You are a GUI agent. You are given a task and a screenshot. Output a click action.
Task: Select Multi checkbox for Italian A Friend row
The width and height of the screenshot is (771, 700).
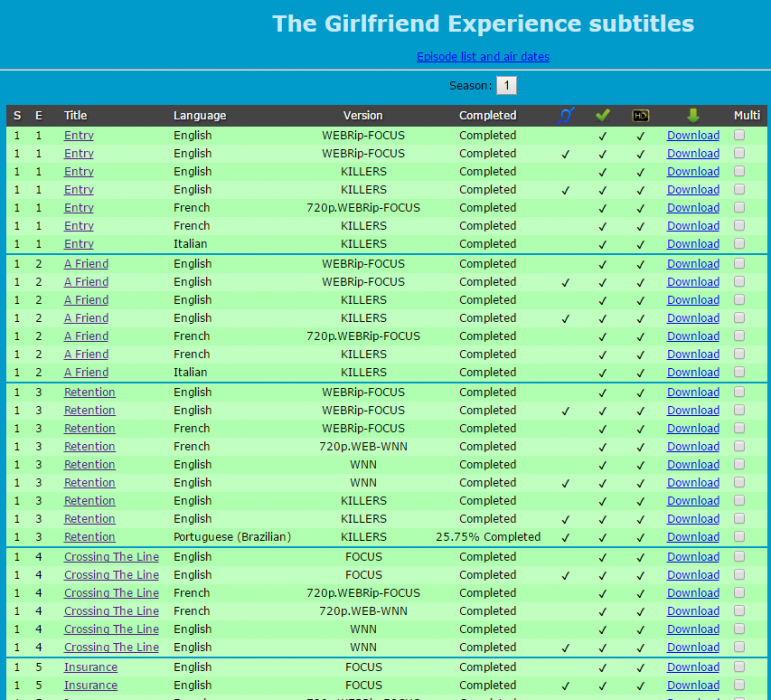pyautogui.click(x=740, y=372)
